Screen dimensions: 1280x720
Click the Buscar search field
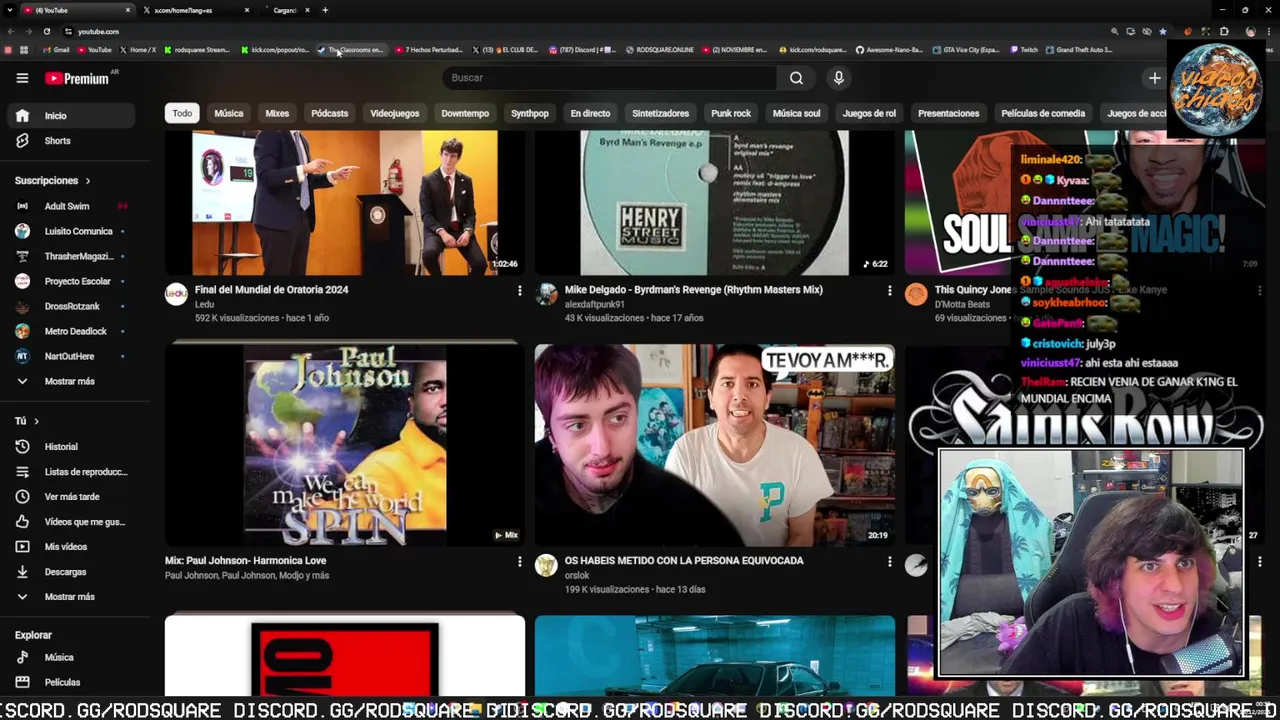610,78
